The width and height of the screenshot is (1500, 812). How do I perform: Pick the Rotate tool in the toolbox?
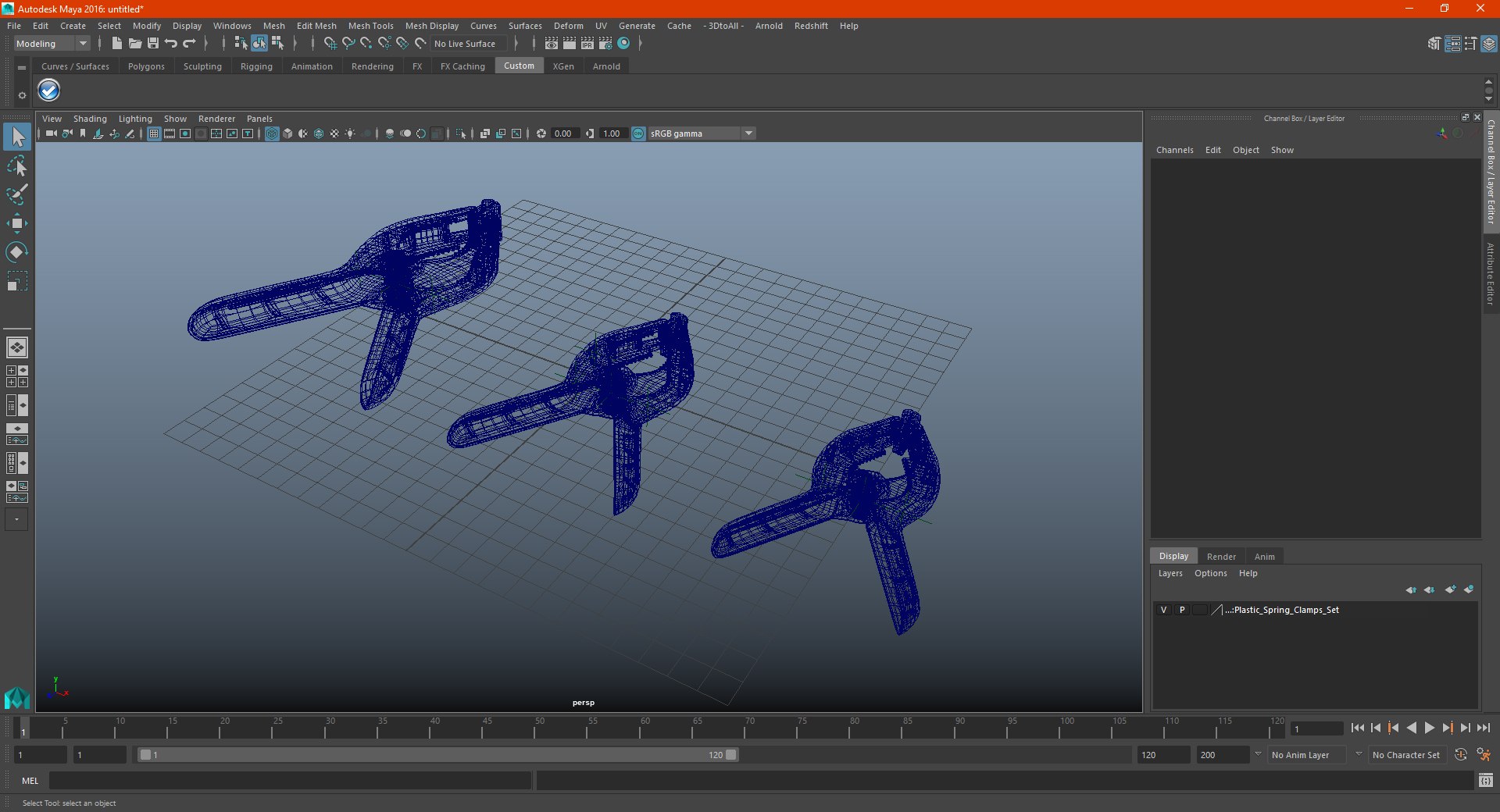pos(16,252)
